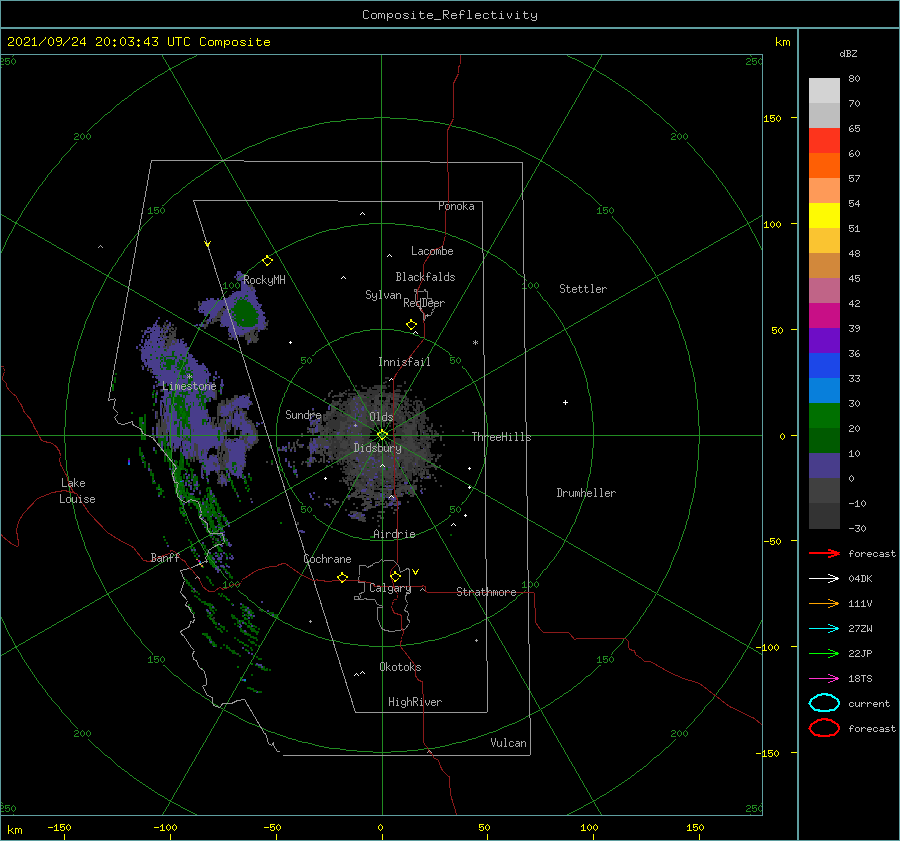This screenshot has height=841, width=900.
Task: Click the orange 111V arrow in legend
Action: pyautogui.click(x=824, y=603)
